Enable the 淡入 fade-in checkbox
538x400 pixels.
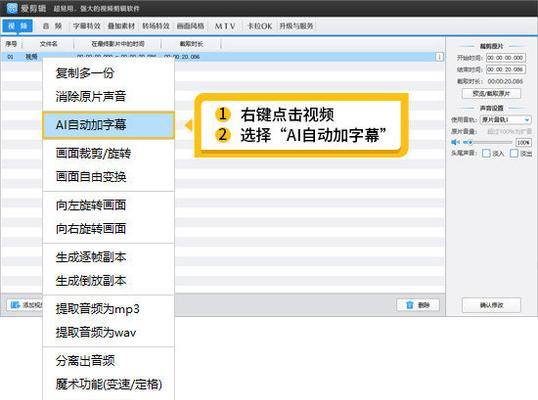486,153
